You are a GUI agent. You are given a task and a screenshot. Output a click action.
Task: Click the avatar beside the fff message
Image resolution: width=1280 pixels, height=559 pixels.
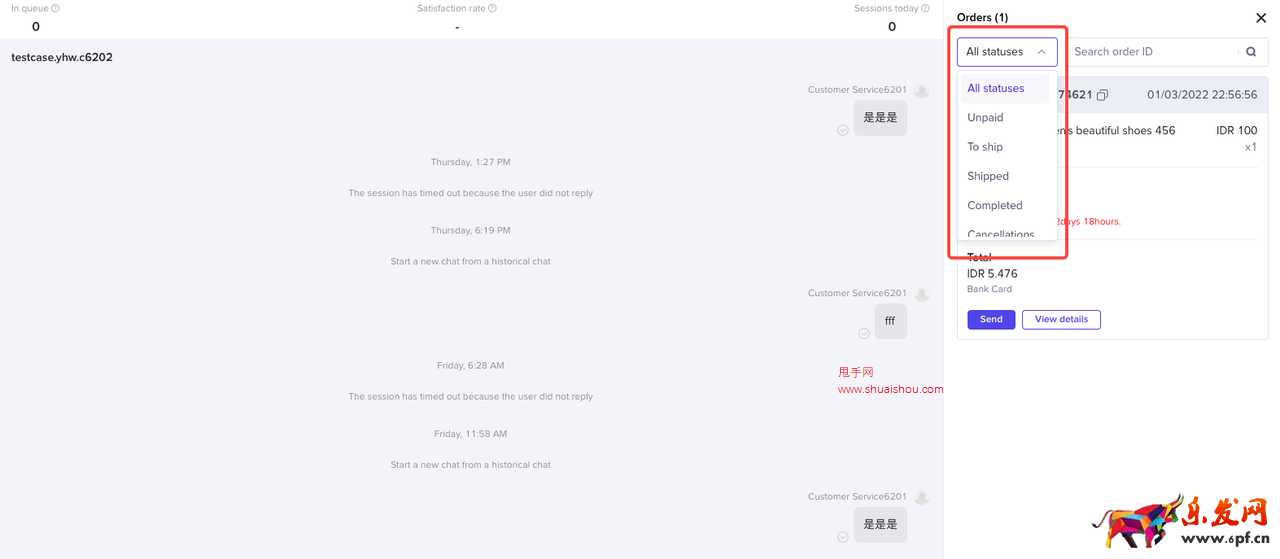[921, 294]
